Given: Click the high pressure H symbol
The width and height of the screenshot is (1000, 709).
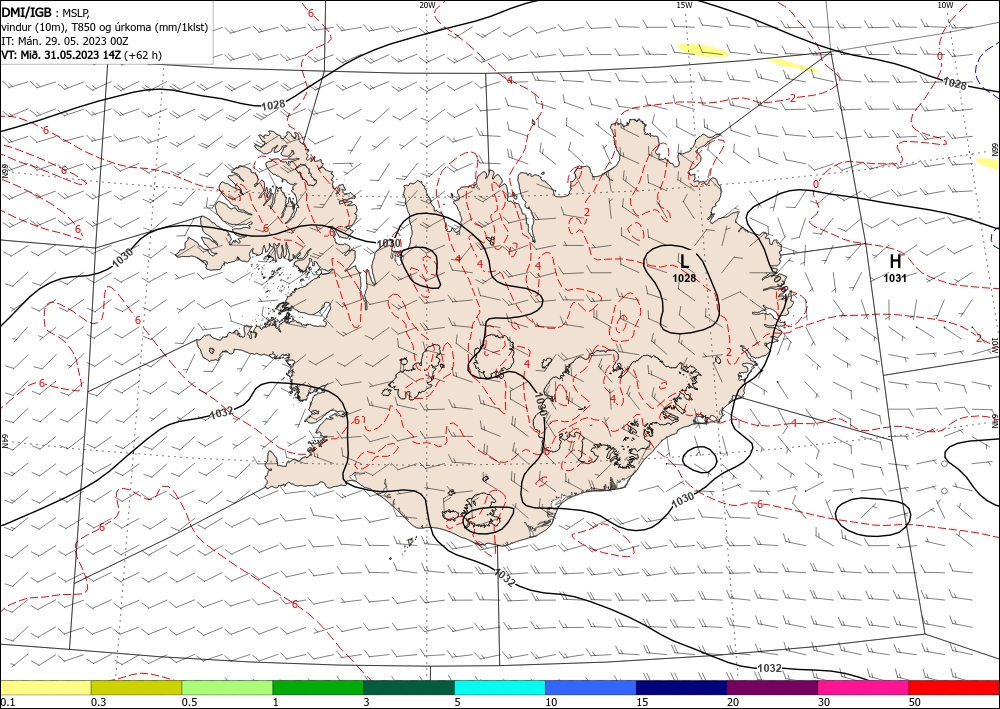Looking at the screenshot, I should 895,261.
